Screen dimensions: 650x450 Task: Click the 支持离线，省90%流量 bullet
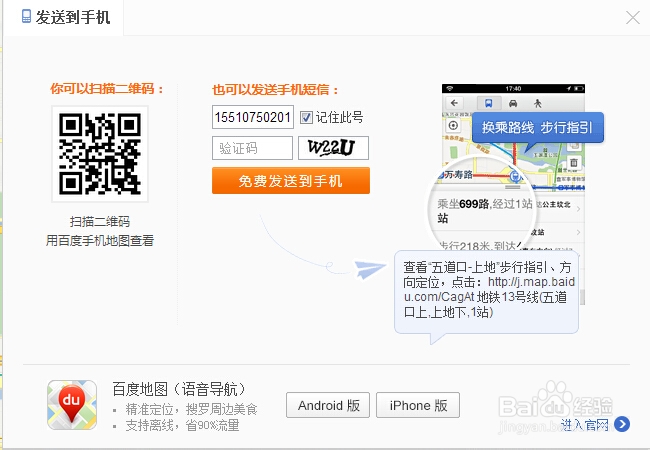(x=182, y=426)
